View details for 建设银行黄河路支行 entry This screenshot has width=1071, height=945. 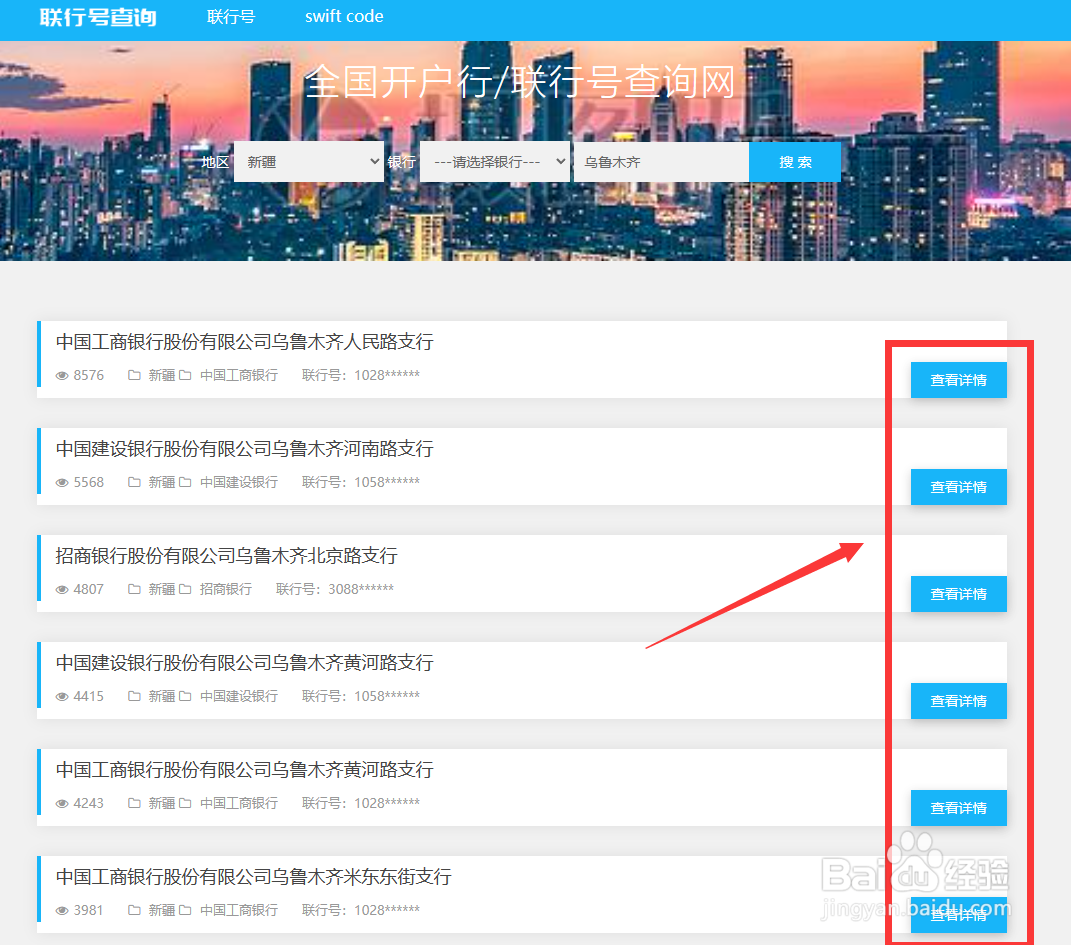tap(958, 701)
